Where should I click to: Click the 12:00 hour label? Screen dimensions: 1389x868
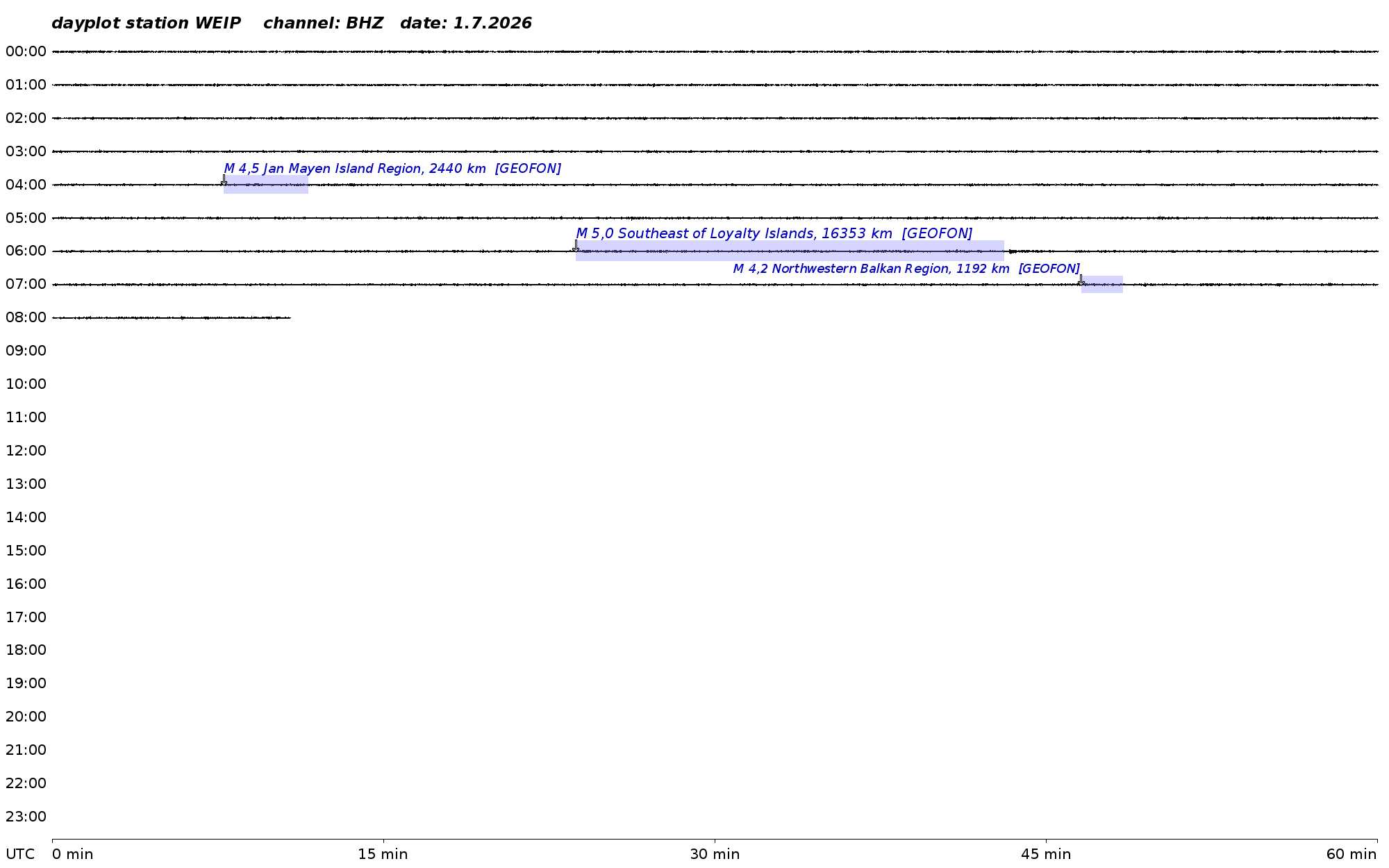(26, 451)
